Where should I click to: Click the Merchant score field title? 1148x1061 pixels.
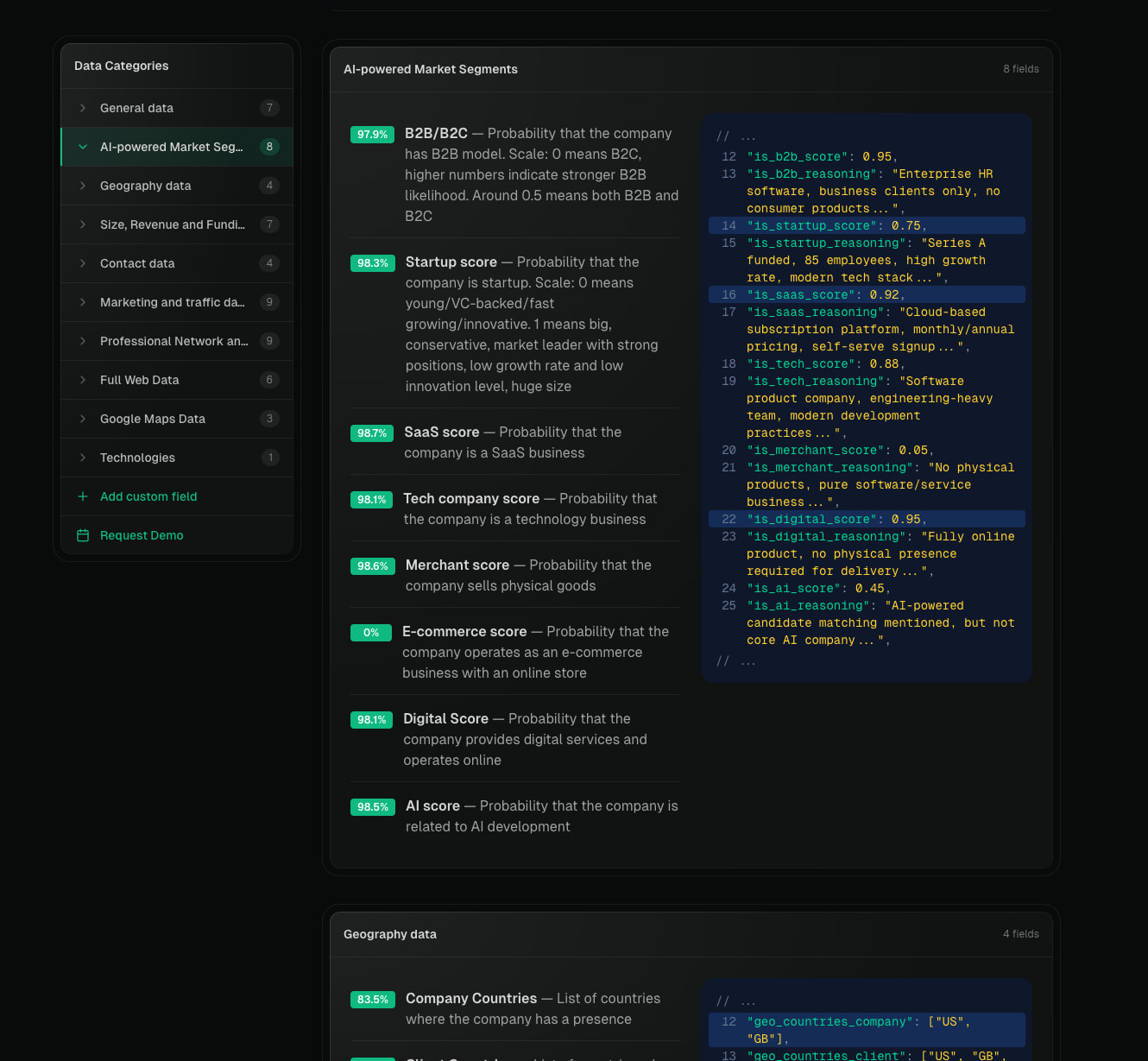[457, 565]
